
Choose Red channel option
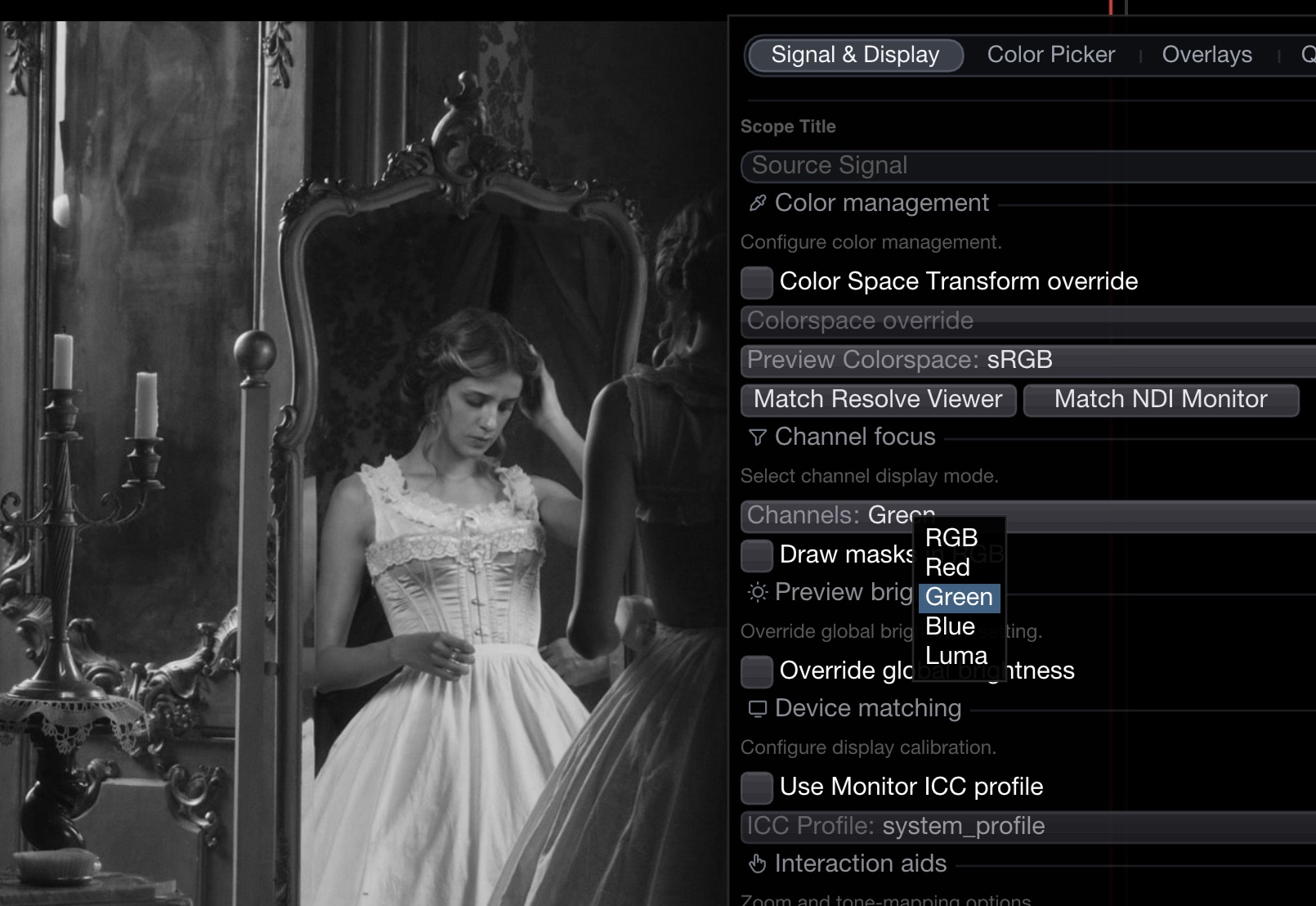(947, 567)
